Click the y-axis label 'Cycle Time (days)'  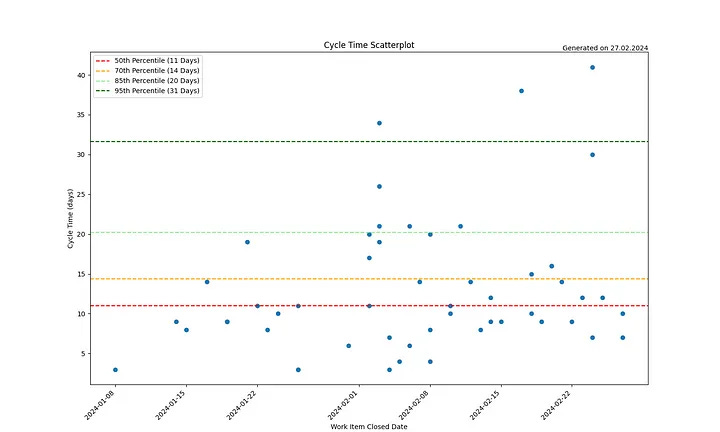(x=70, y=219)
